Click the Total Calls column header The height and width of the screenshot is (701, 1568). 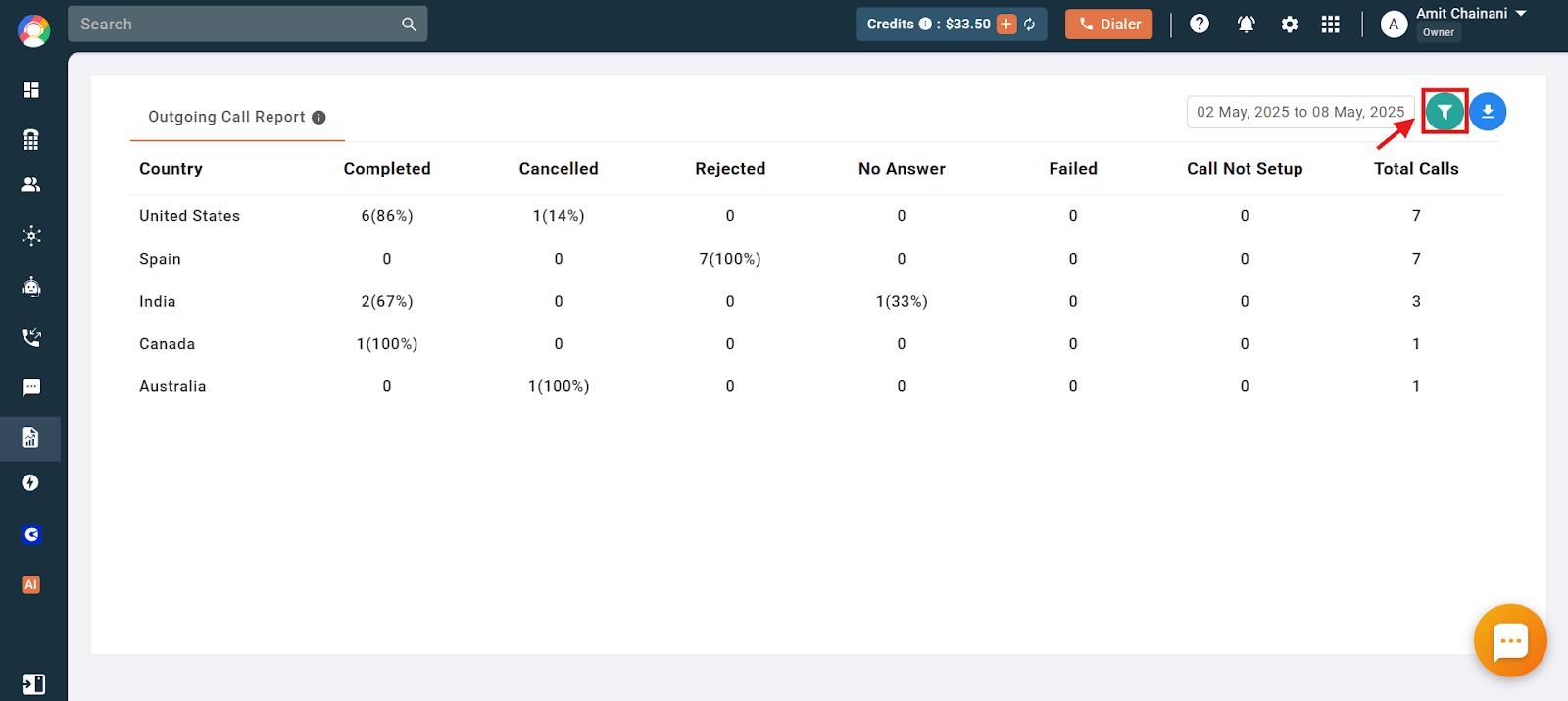(x=1416, y=169)
